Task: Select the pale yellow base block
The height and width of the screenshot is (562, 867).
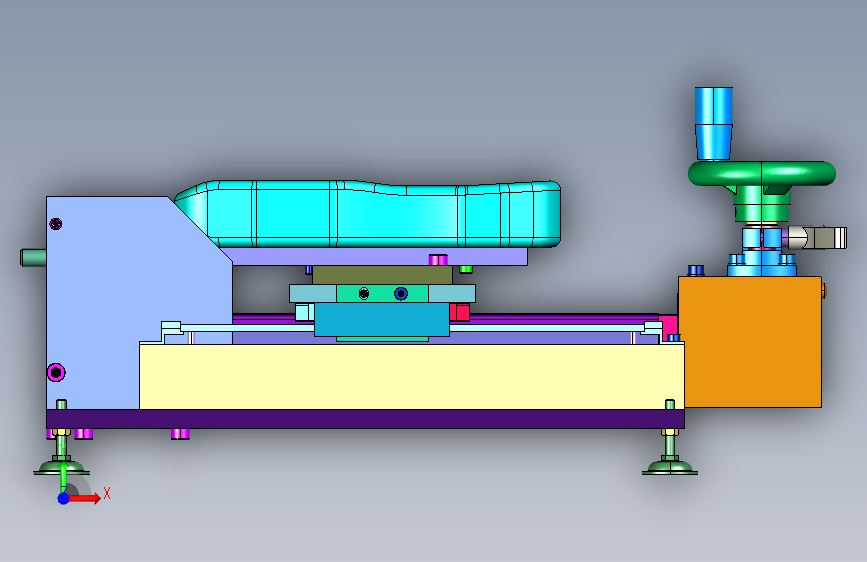Action: 411,376
